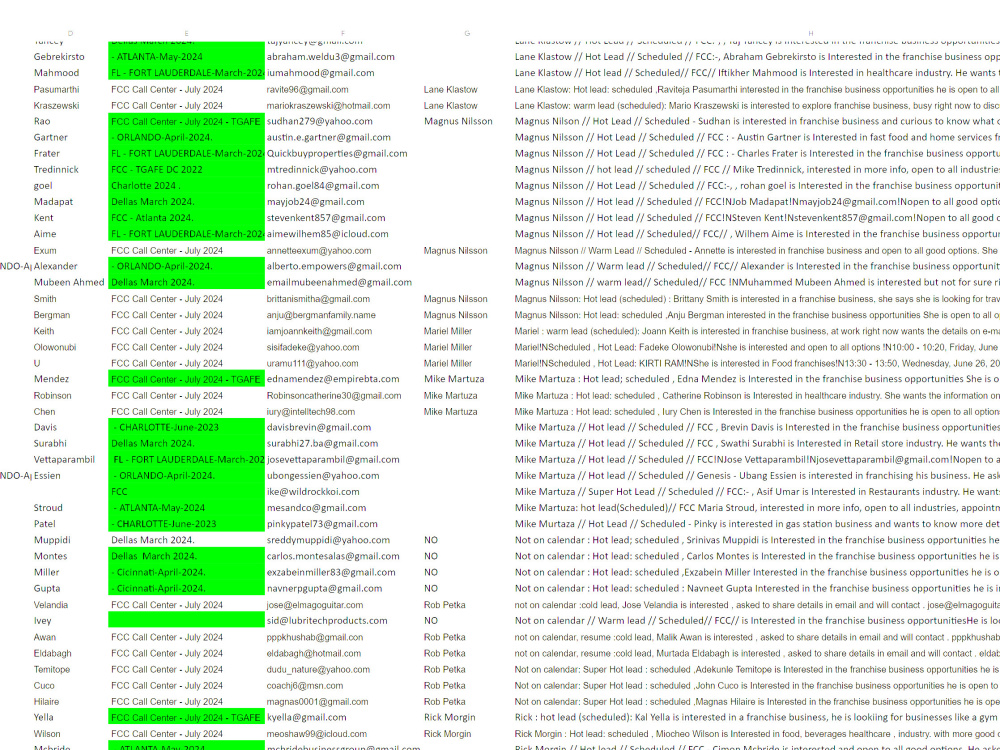The height and width of the screenshot is (750, 1000).
Task: Click email uramu111@yahoo.com
Action: (x=312, y=364)
